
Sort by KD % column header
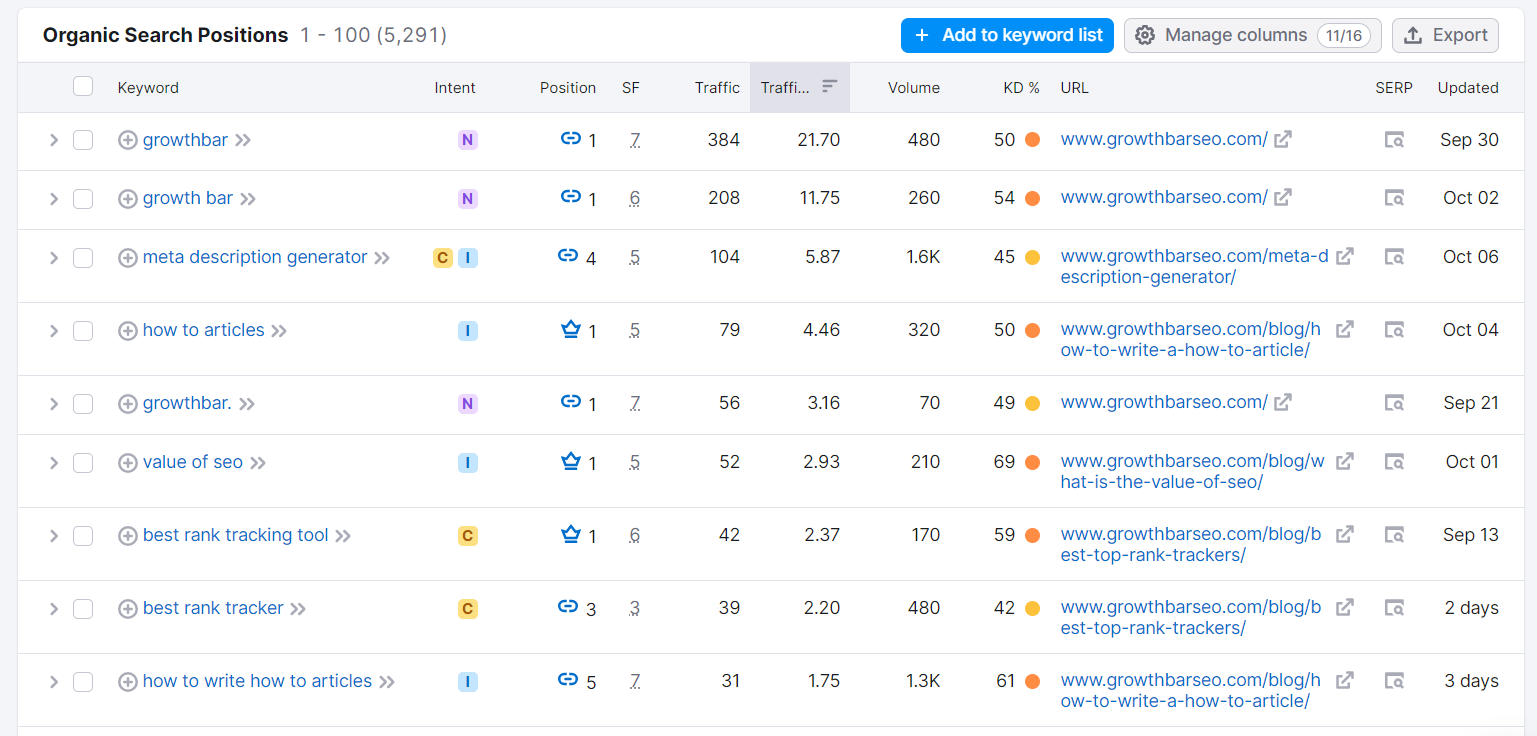(1022, 88)
